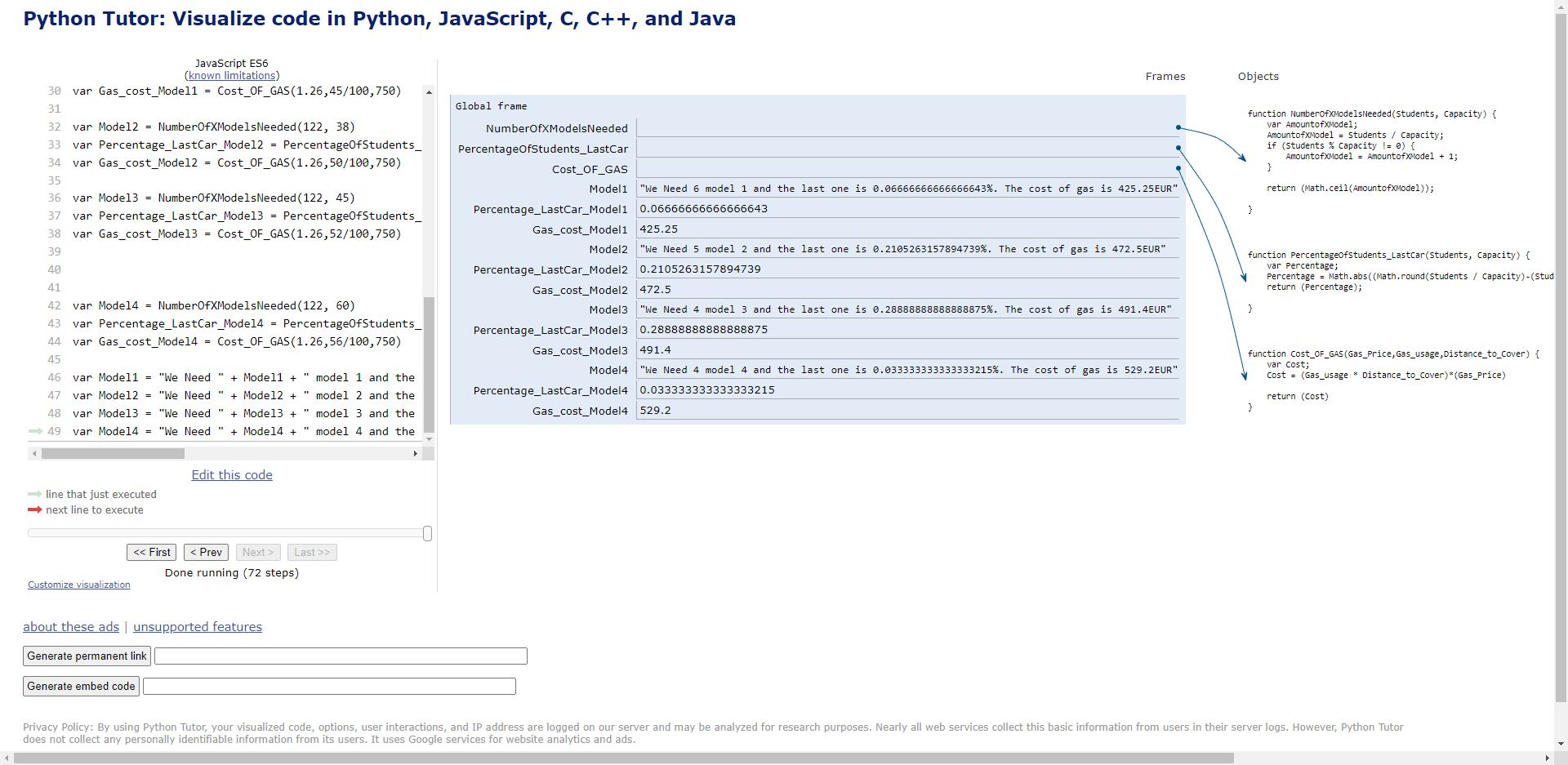This screenshot has width=1568, height=765.
Task: Click the Generate embed code button
Action: pyautogui.click(x=81, y=687)
